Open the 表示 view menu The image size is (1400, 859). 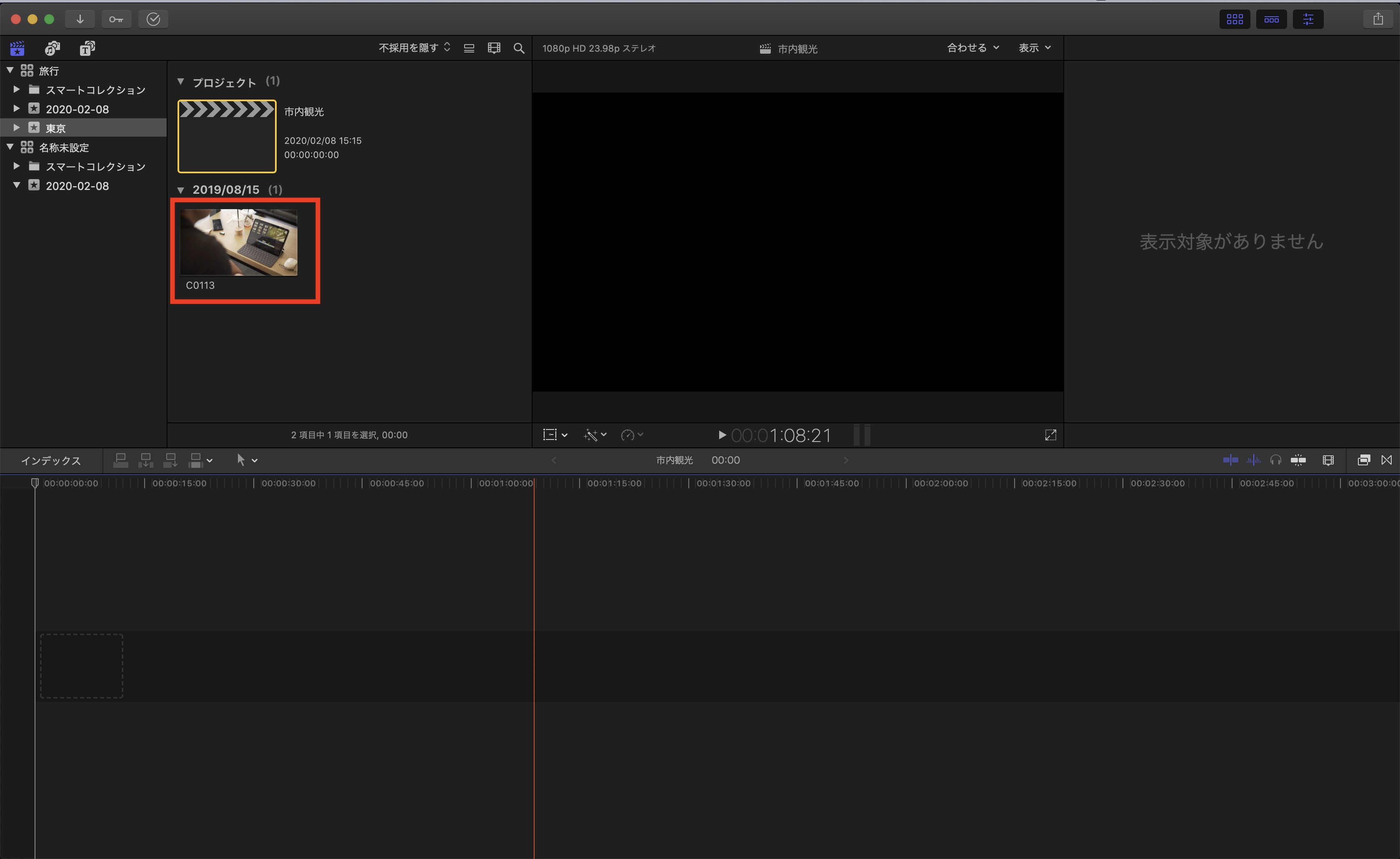point(1034,48)
